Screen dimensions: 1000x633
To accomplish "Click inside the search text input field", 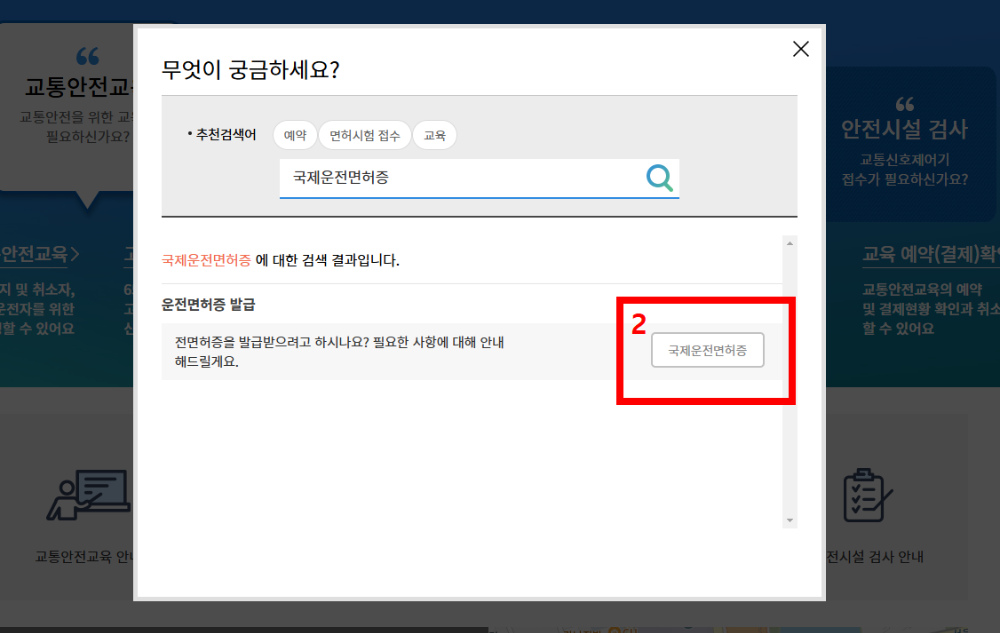I will 450,178.
